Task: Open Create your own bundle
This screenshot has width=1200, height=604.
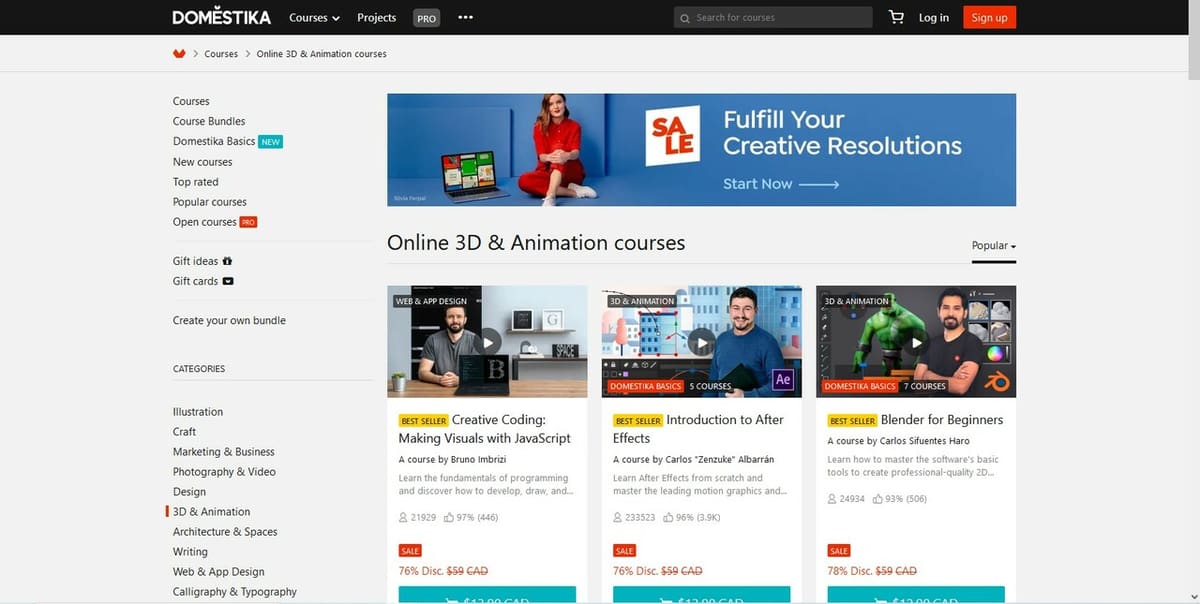Action: (229, 321)
